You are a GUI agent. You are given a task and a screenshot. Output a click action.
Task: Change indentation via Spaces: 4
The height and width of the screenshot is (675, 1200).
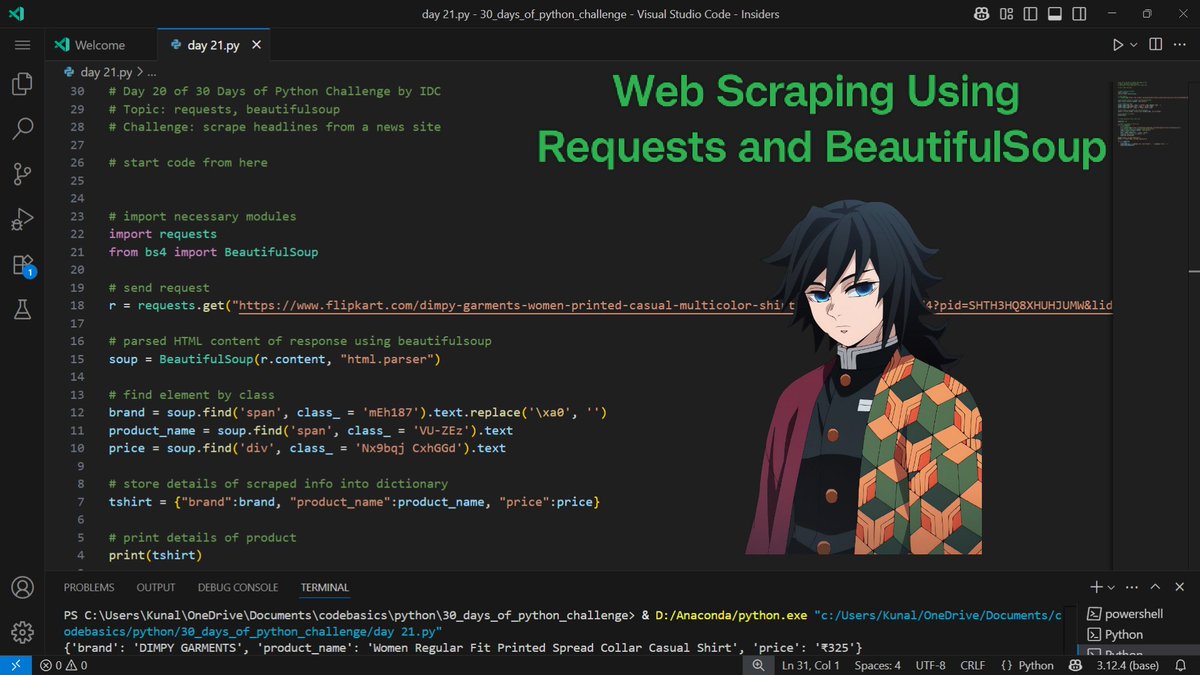tap(878, 665)
